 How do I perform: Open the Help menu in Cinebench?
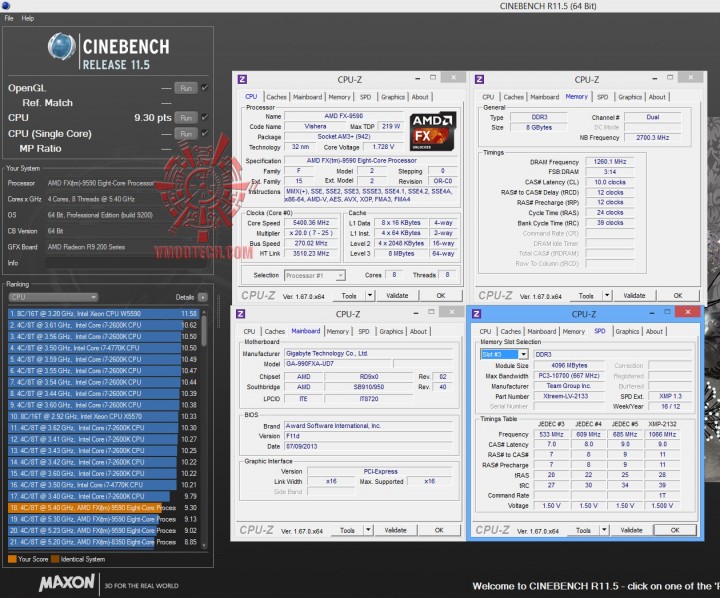click(x=28, y=18)
